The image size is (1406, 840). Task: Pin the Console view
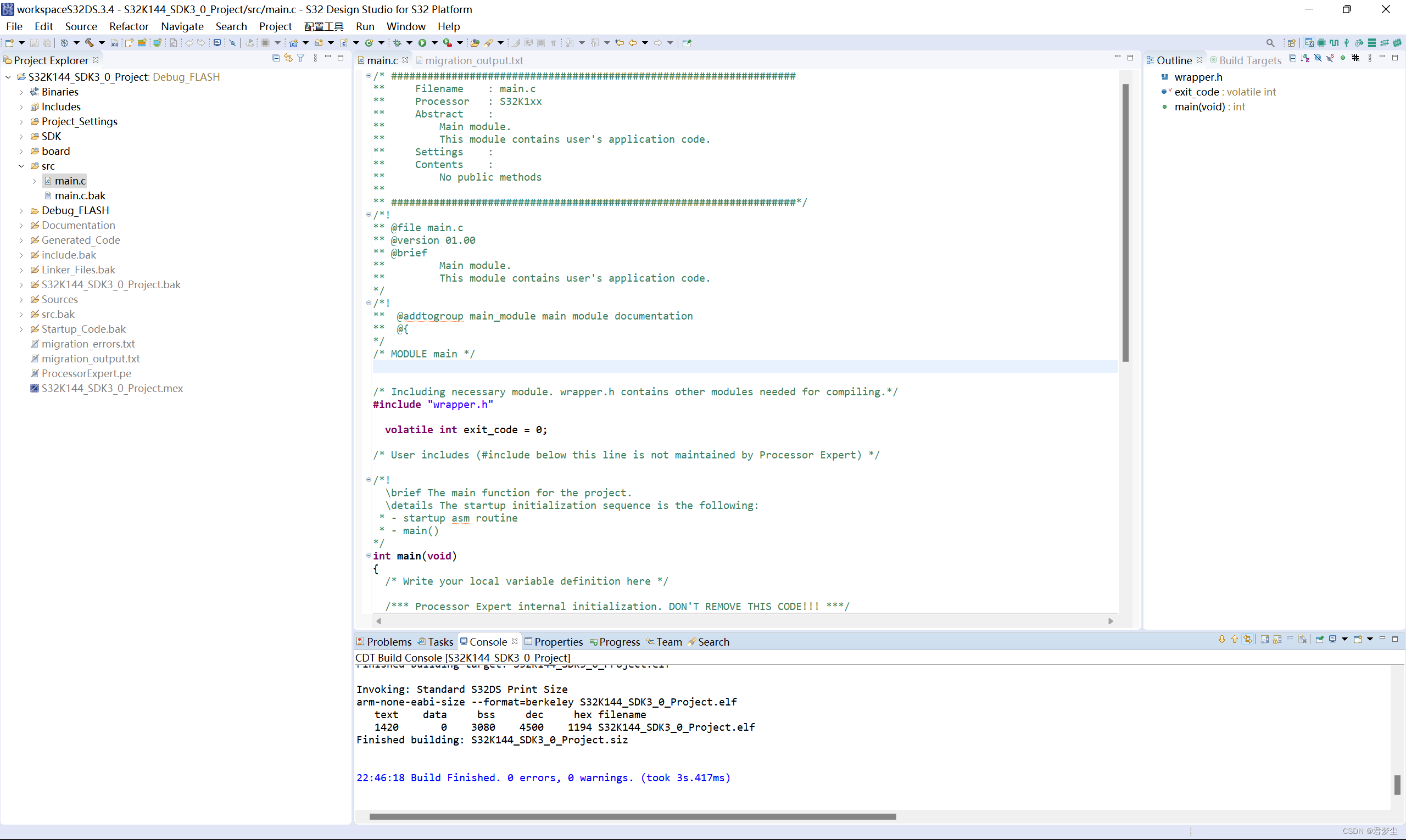pyautogui.click(x=1319, y=640)
